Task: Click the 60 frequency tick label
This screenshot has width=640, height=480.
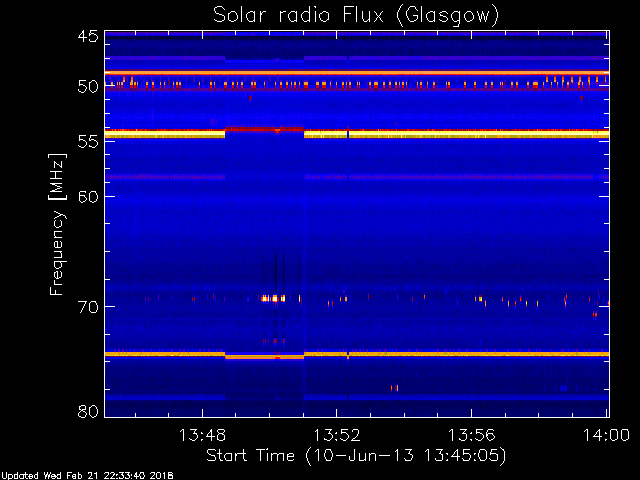Action: point(88,196)
